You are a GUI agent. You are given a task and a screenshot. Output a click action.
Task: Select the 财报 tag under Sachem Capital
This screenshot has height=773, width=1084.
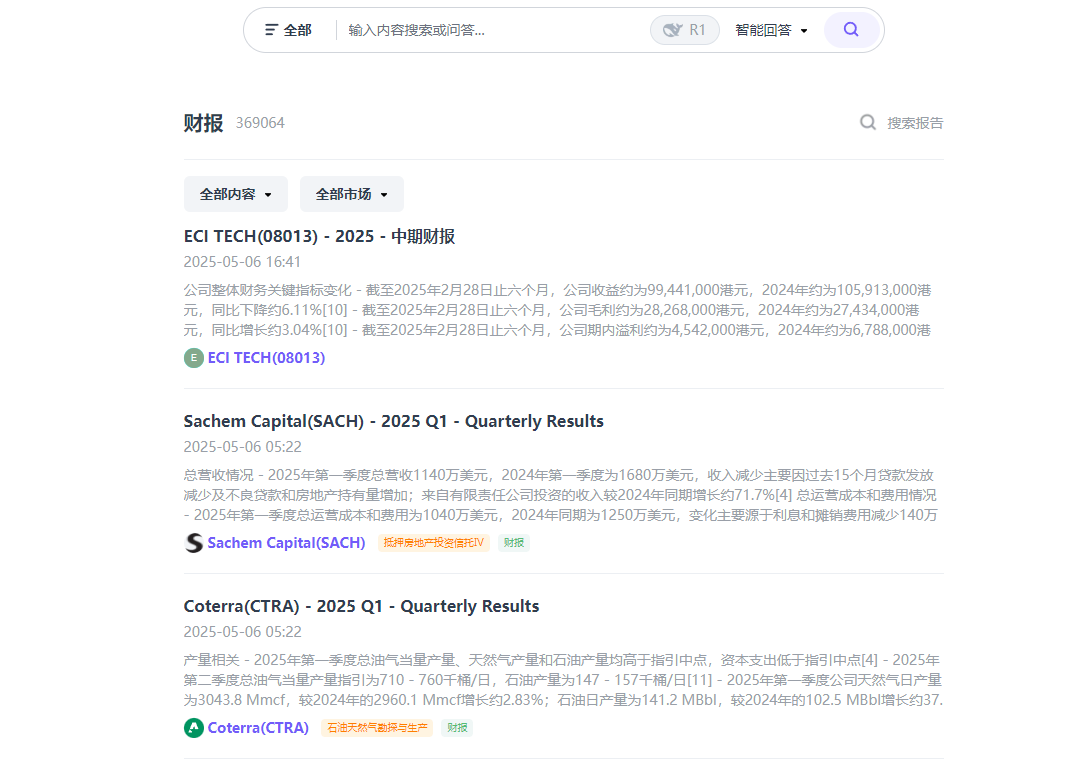(514, 543)
